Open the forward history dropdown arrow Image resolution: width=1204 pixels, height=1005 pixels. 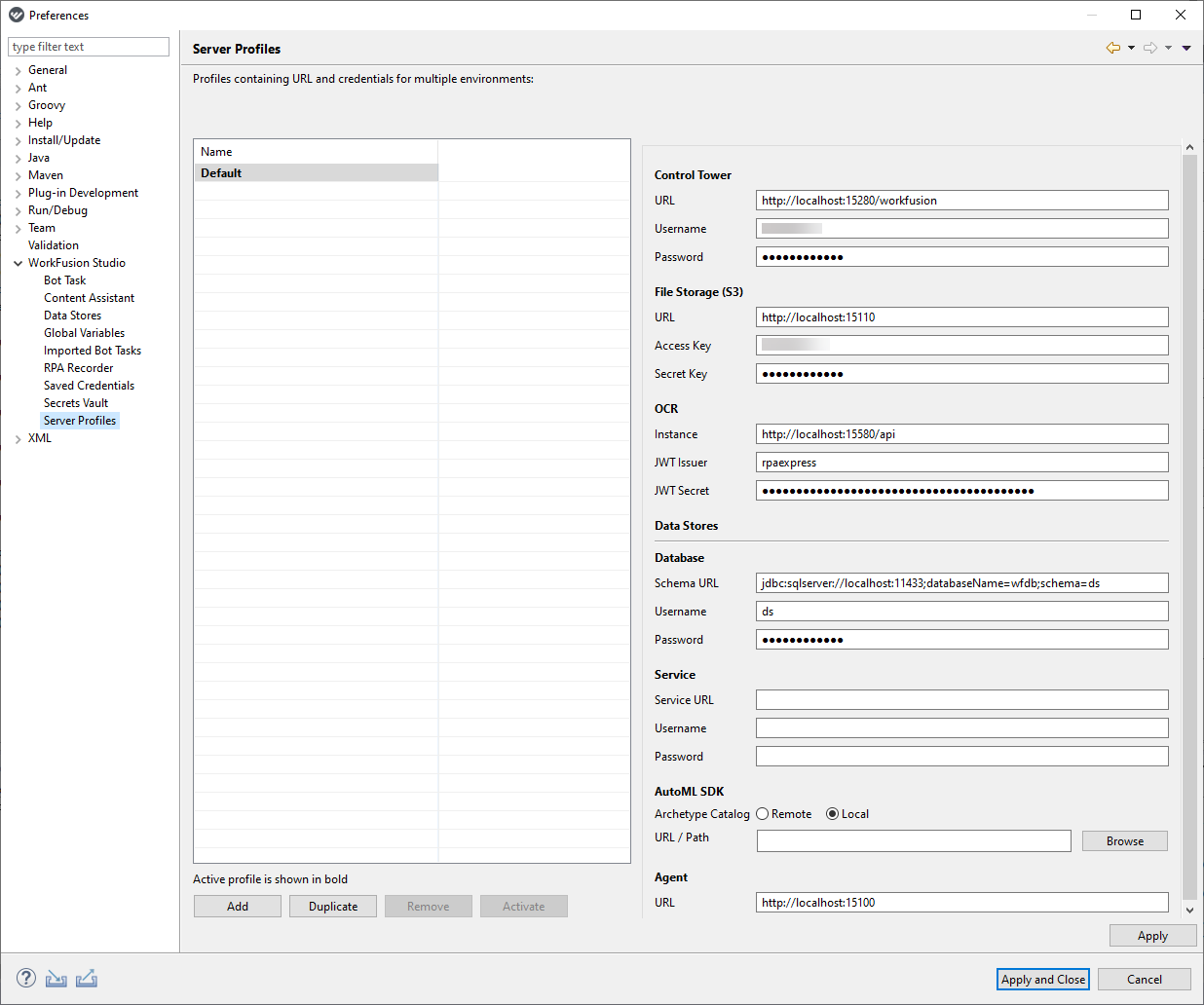[x=1168, y=48]
